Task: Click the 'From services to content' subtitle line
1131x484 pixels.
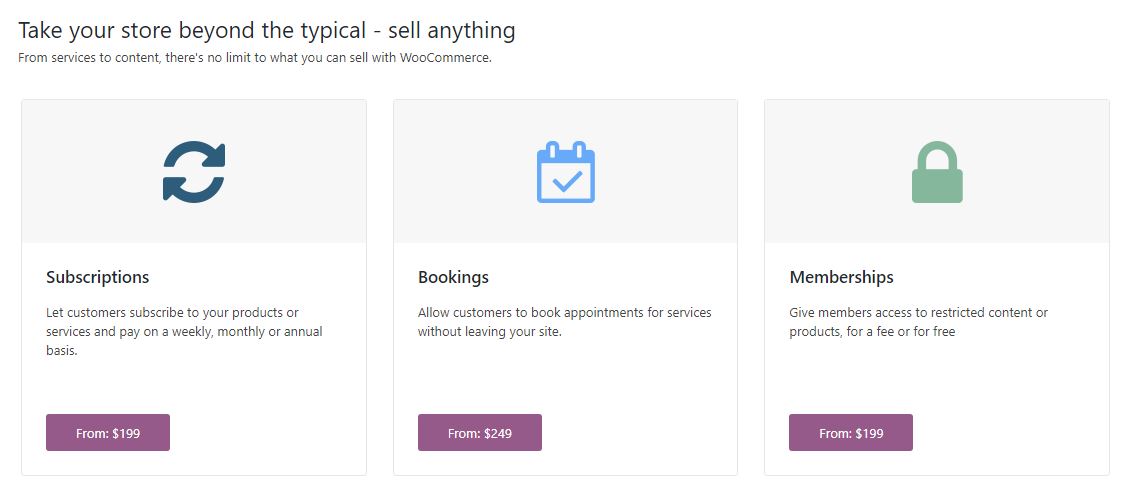Action: point(255,58)
